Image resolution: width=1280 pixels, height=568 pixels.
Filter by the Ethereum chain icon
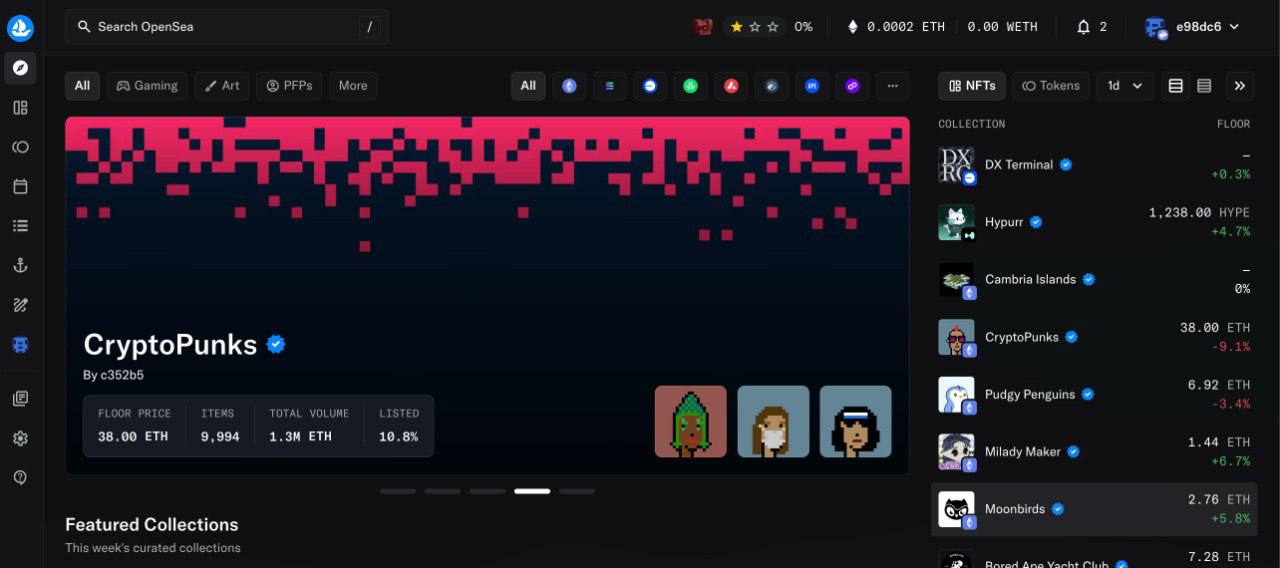coord(569,86)
